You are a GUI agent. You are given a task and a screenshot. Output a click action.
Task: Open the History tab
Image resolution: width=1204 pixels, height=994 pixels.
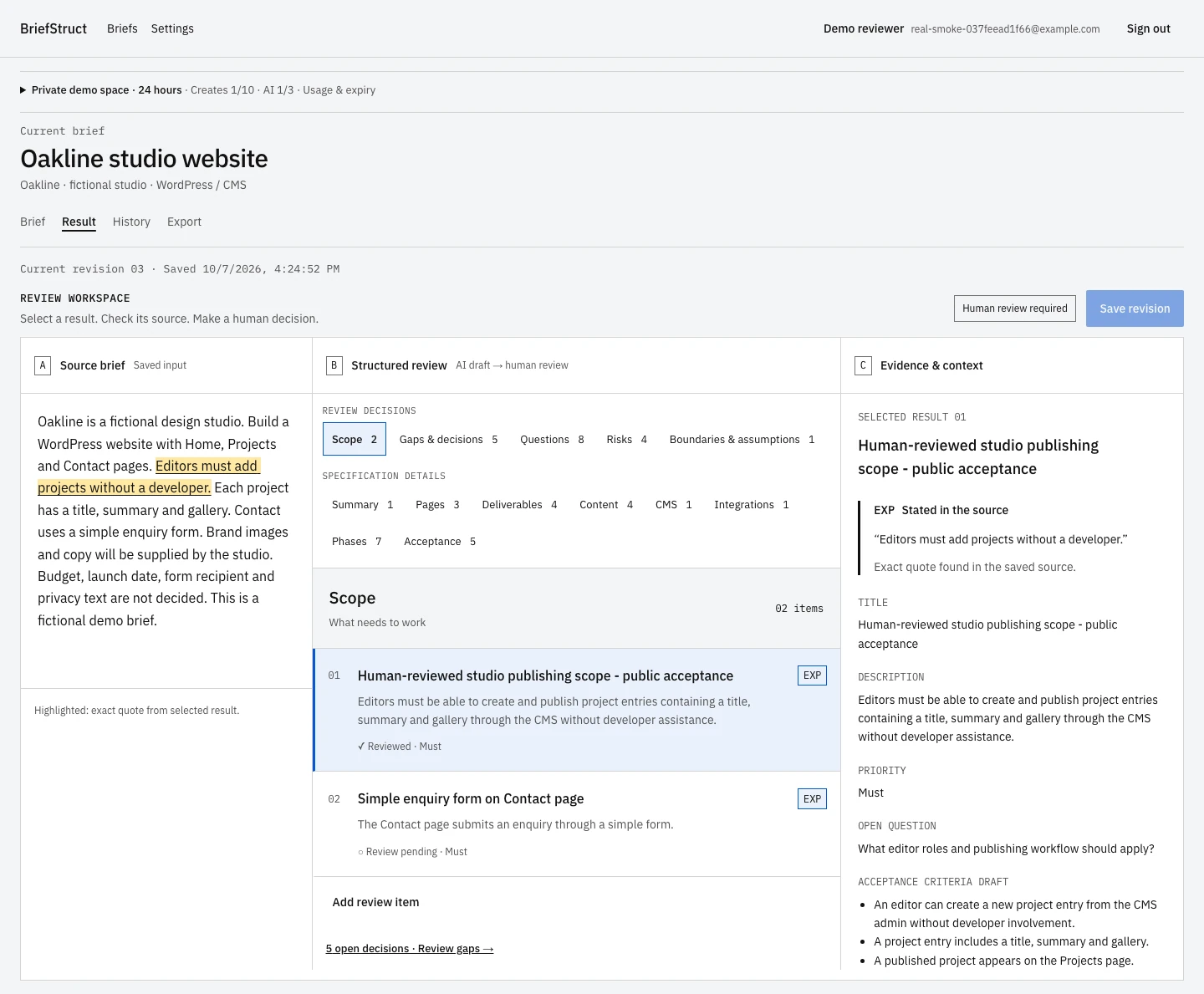[x=131, y=222]
